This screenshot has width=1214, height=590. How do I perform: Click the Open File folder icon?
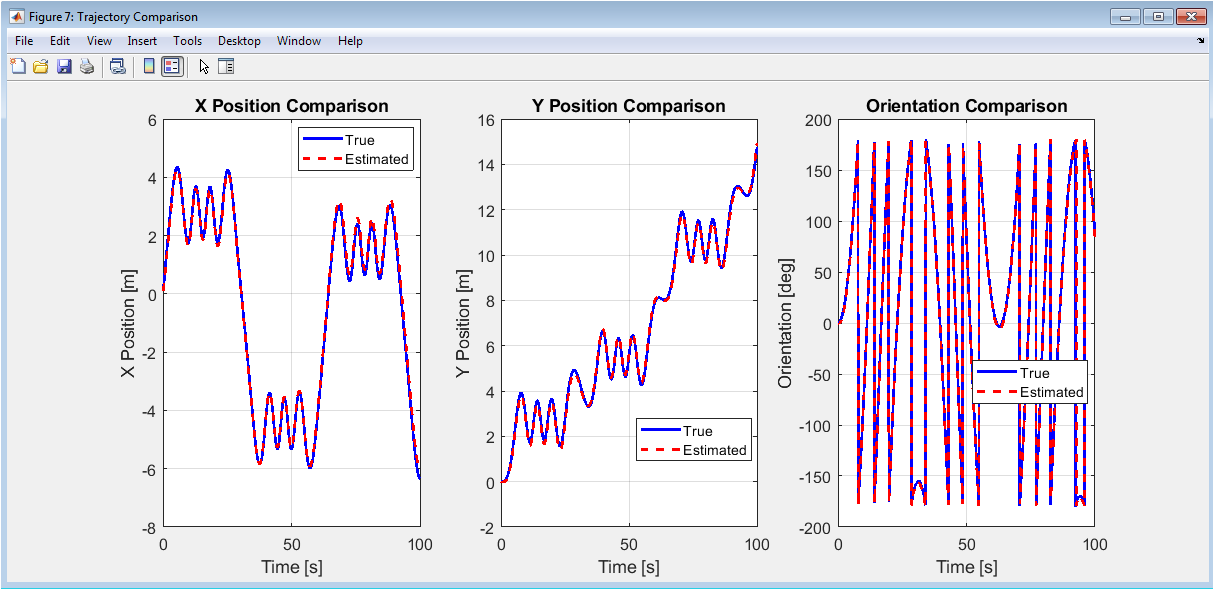coord(41,67)
